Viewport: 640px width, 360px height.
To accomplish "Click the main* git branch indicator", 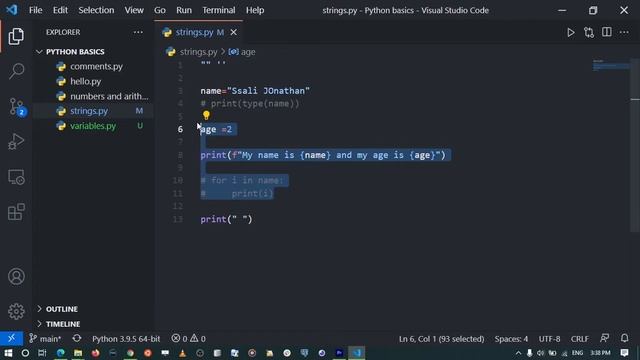I will [x=45, y=338].
